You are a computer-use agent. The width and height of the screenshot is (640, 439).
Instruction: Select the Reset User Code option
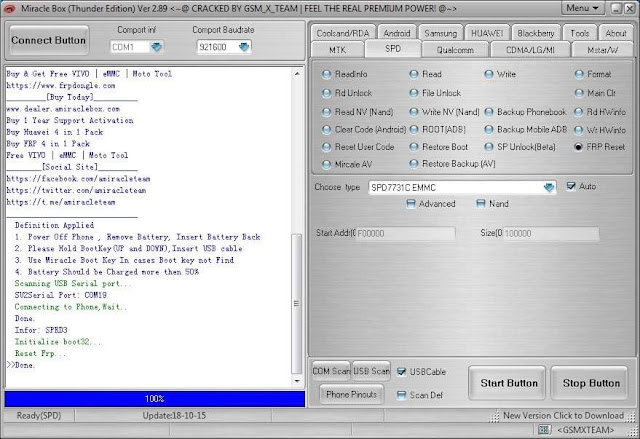coord(358,147)
